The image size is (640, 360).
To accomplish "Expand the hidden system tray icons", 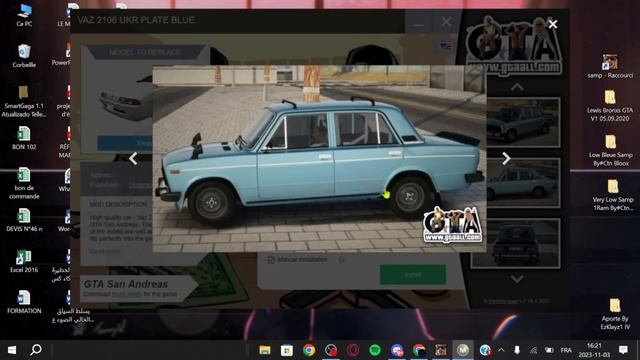I will (501, 350).
